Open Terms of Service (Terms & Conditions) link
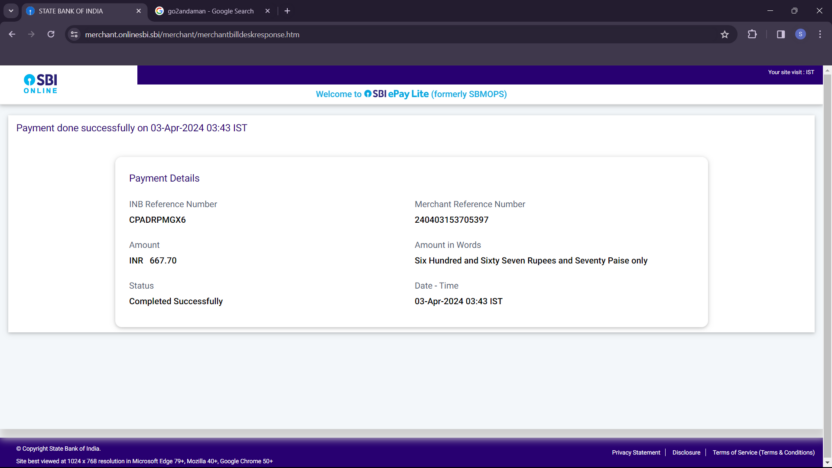The image size is (832, 468). pyautogui.click(x=763, y=453)
